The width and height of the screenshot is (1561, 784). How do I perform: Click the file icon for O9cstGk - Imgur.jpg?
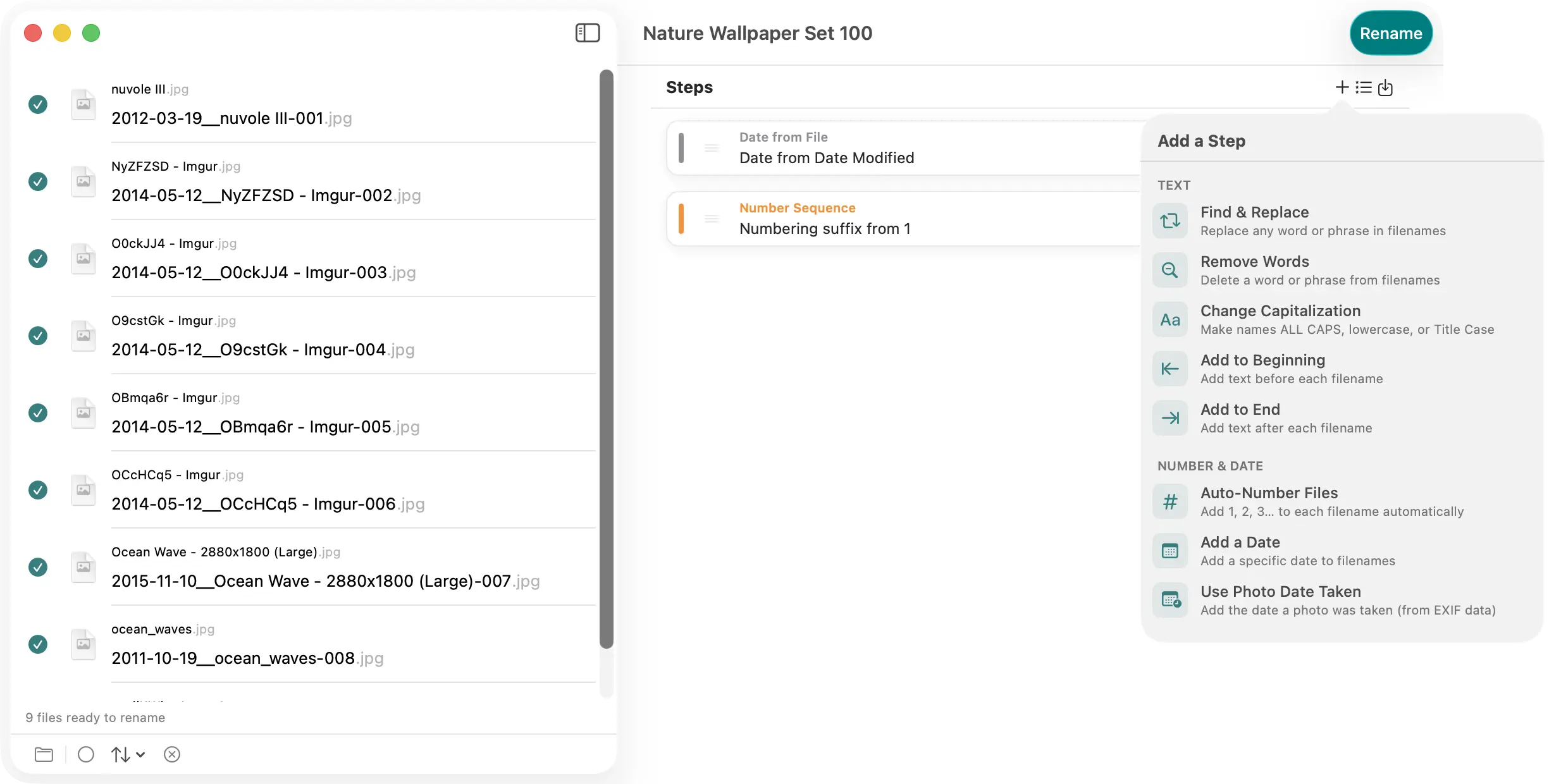pyautogui.click(x=83, y=336)
